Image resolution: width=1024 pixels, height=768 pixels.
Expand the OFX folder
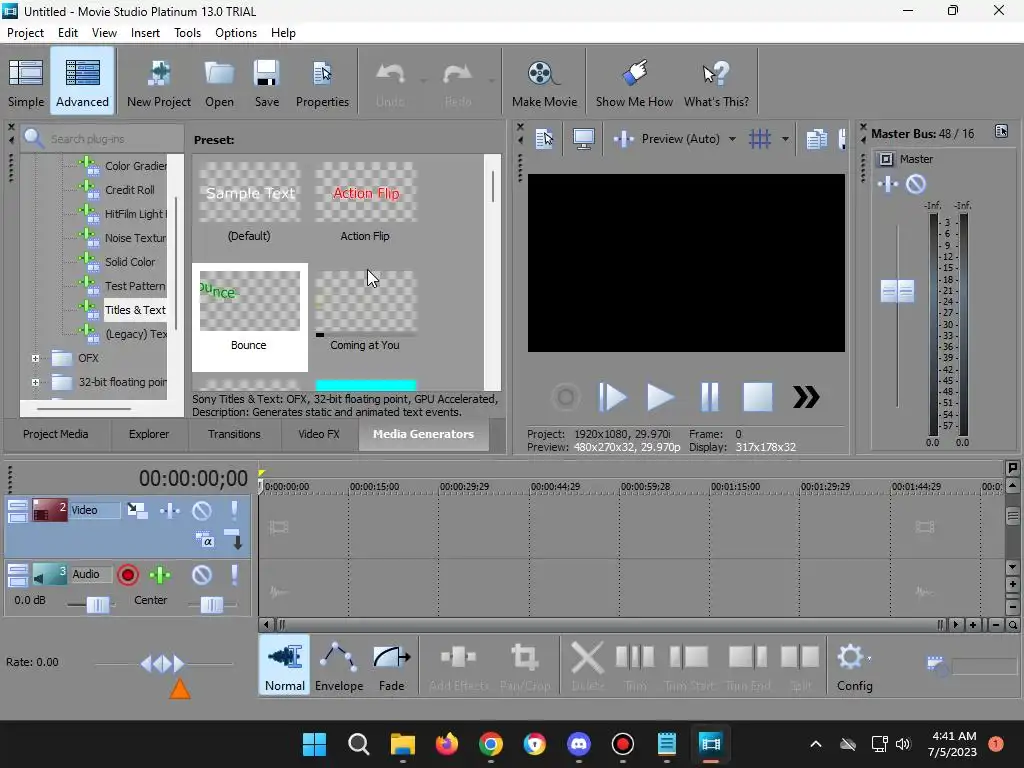pyautogui.click(x=35, y=358)
